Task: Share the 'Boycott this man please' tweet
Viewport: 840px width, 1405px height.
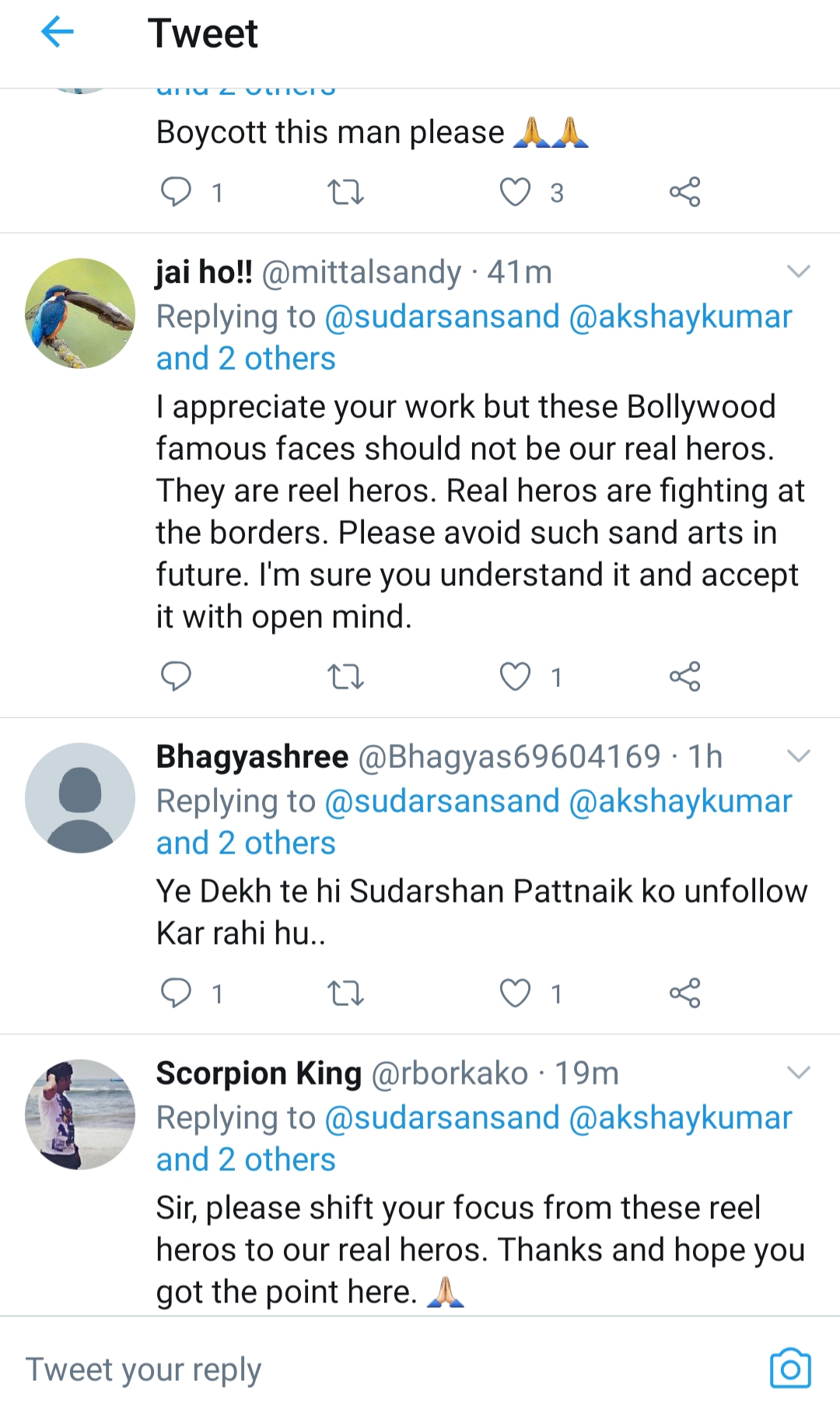Action: point(684,192)
